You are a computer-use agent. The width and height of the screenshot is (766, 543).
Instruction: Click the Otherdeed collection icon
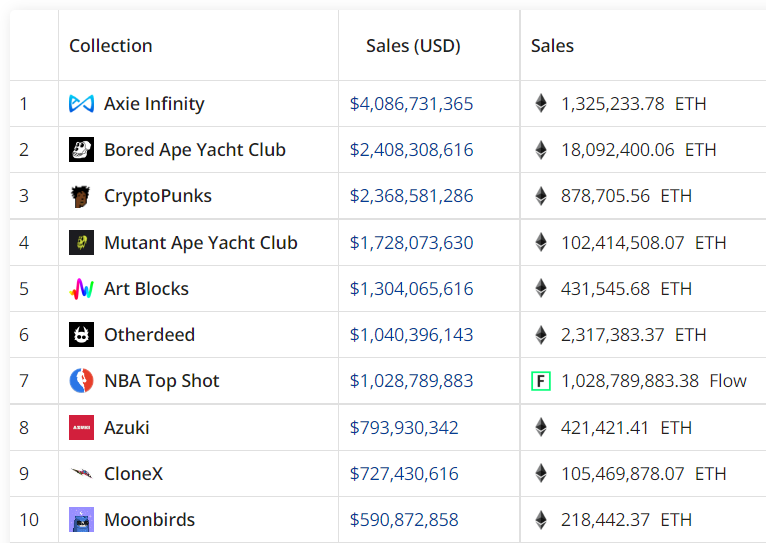(x=81, y=334)
